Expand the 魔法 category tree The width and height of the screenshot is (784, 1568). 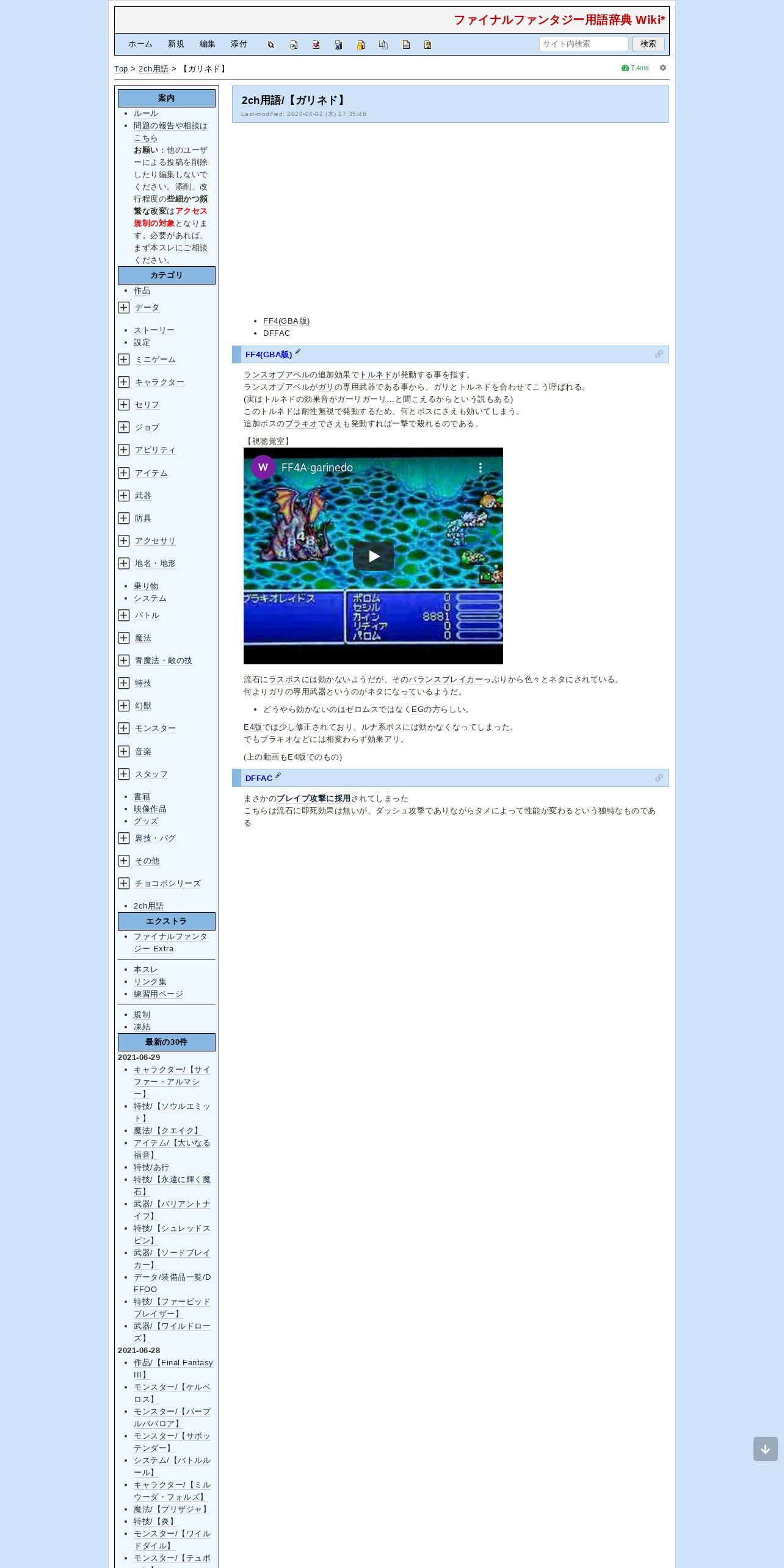coord(124,638)
